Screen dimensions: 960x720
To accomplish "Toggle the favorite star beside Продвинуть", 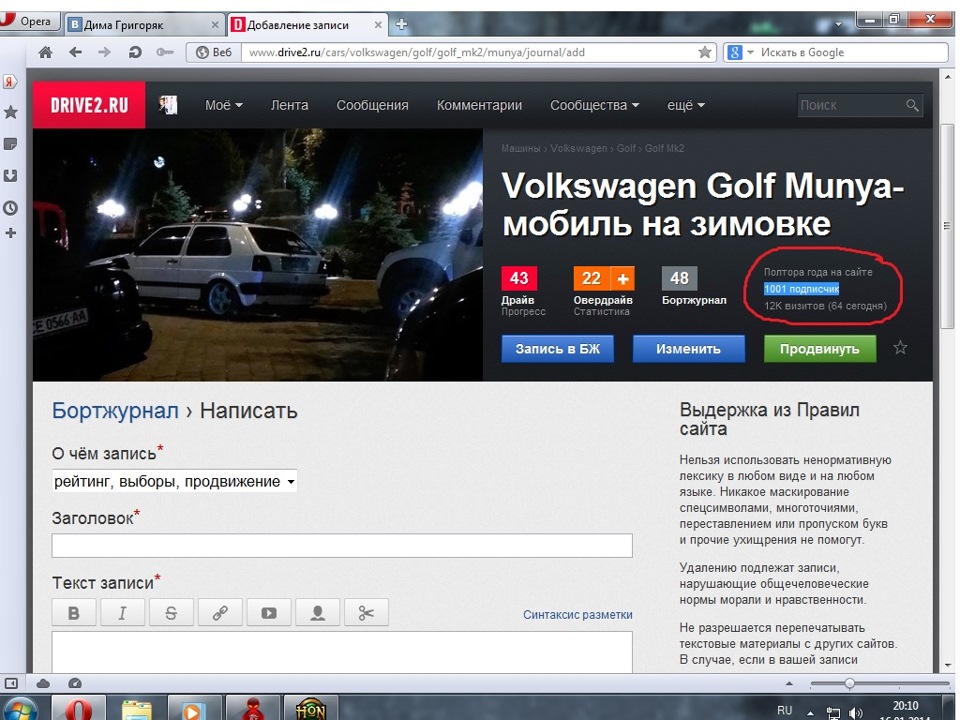I will coord(900,348).
